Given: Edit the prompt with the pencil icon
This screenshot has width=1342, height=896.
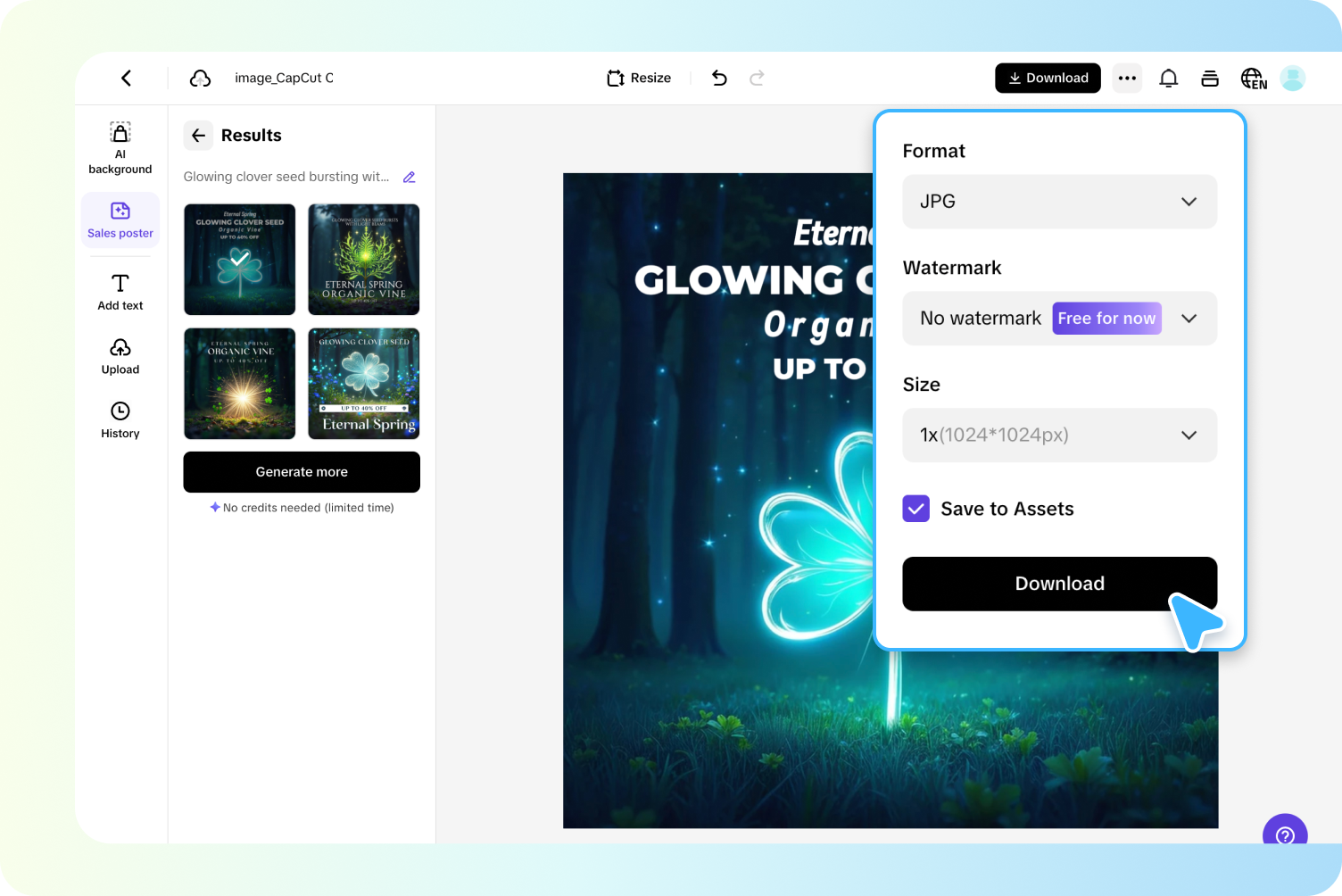Looking at the screenshot, I should 410,177.
